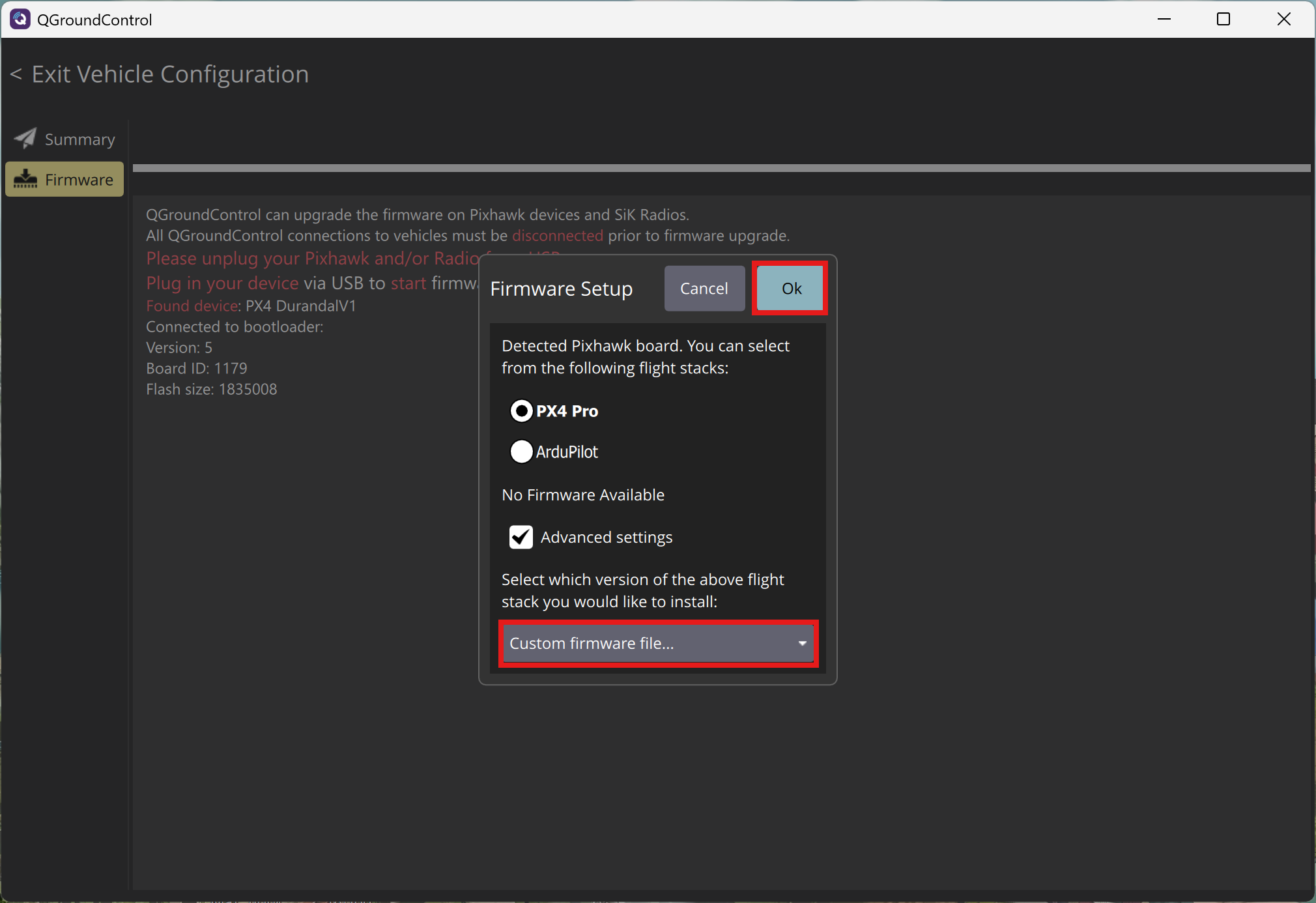Image resolution: width=1316 pixels, height=903 pixels.
Task: Click the back arrow beside Exit Vehicle Configuration
Action: click(16, 75)
